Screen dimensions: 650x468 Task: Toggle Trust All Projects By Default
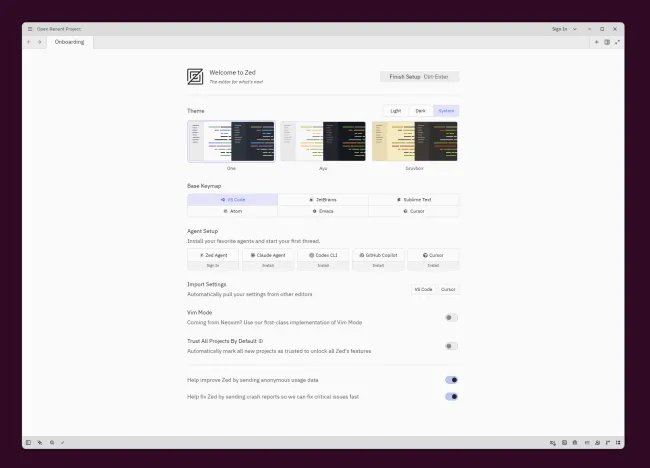451,346
